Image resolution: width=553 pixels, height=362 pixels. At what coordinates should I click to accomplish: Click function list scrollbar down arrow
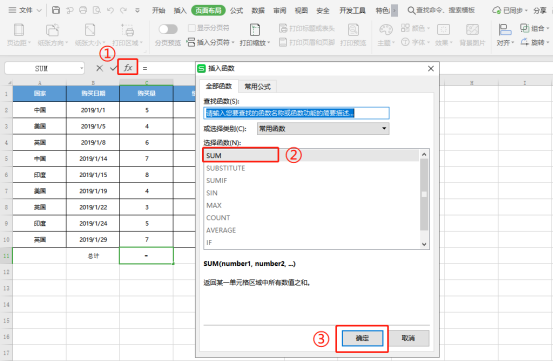(x=424, y=244)
